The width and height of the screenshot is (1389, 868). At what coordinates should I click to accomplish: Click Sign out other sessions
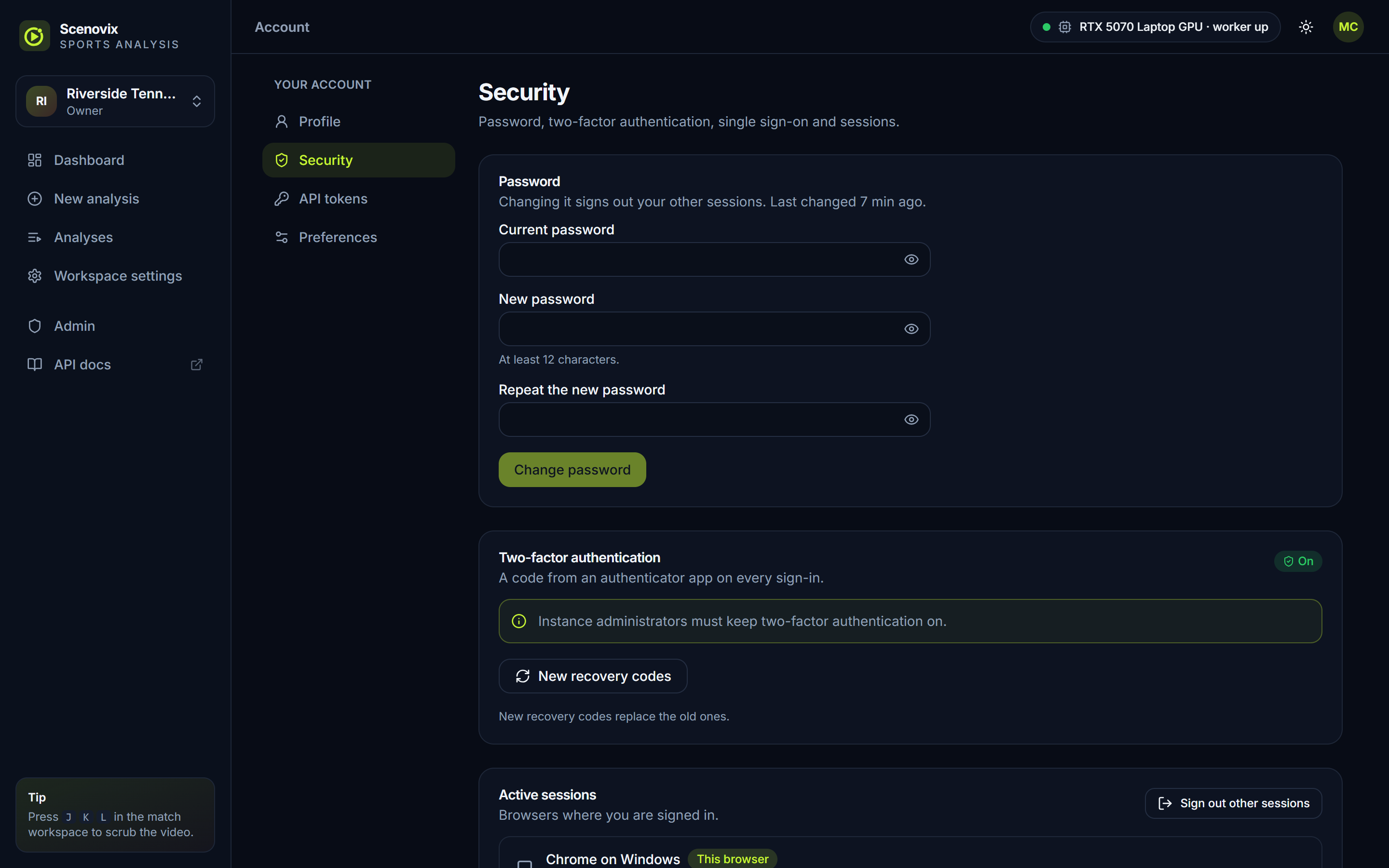1233,803
